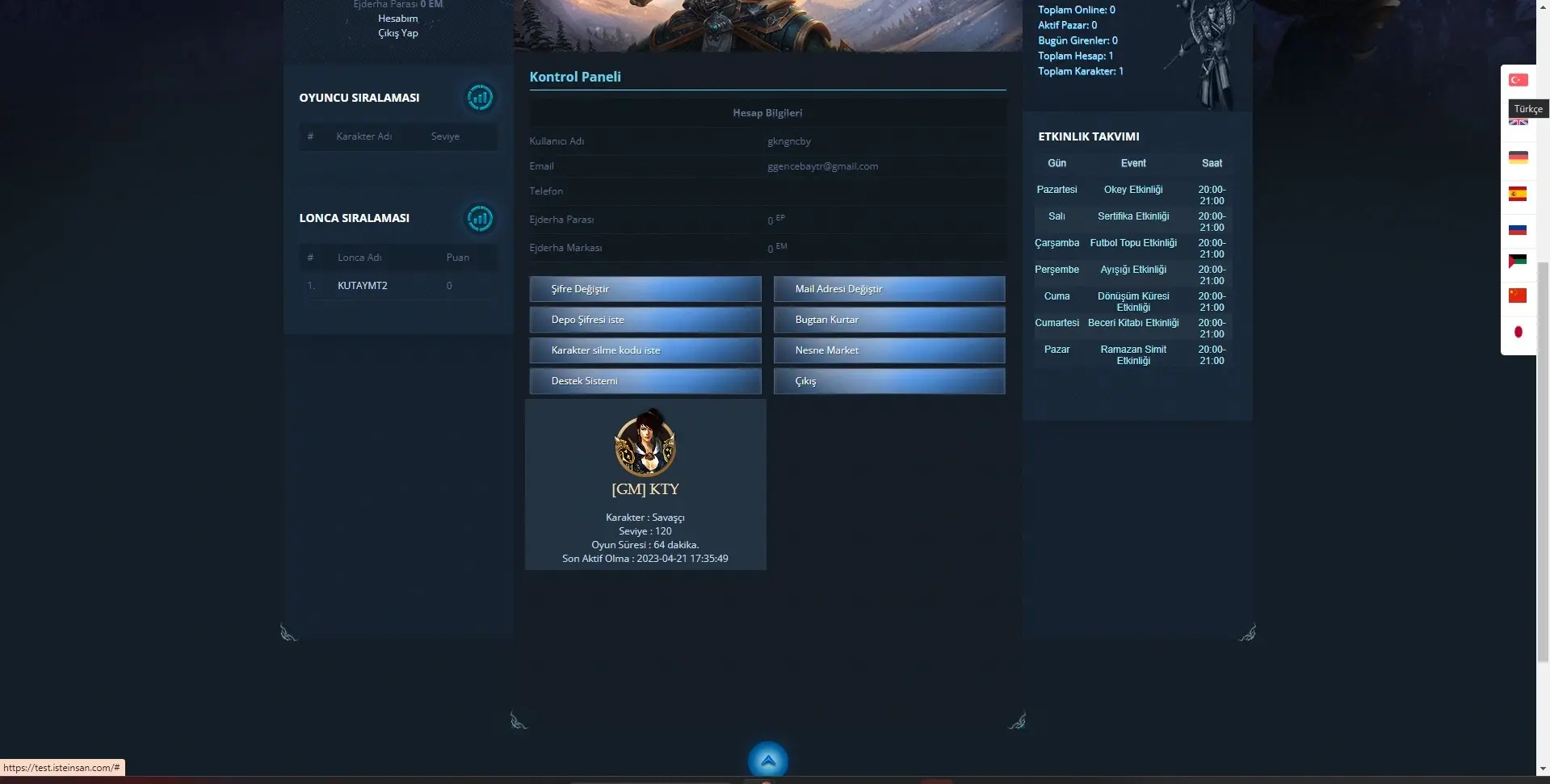Switch language via the English flag icon
Viewport: 1550px width, 784px height.
click(x=1518, y=123)
